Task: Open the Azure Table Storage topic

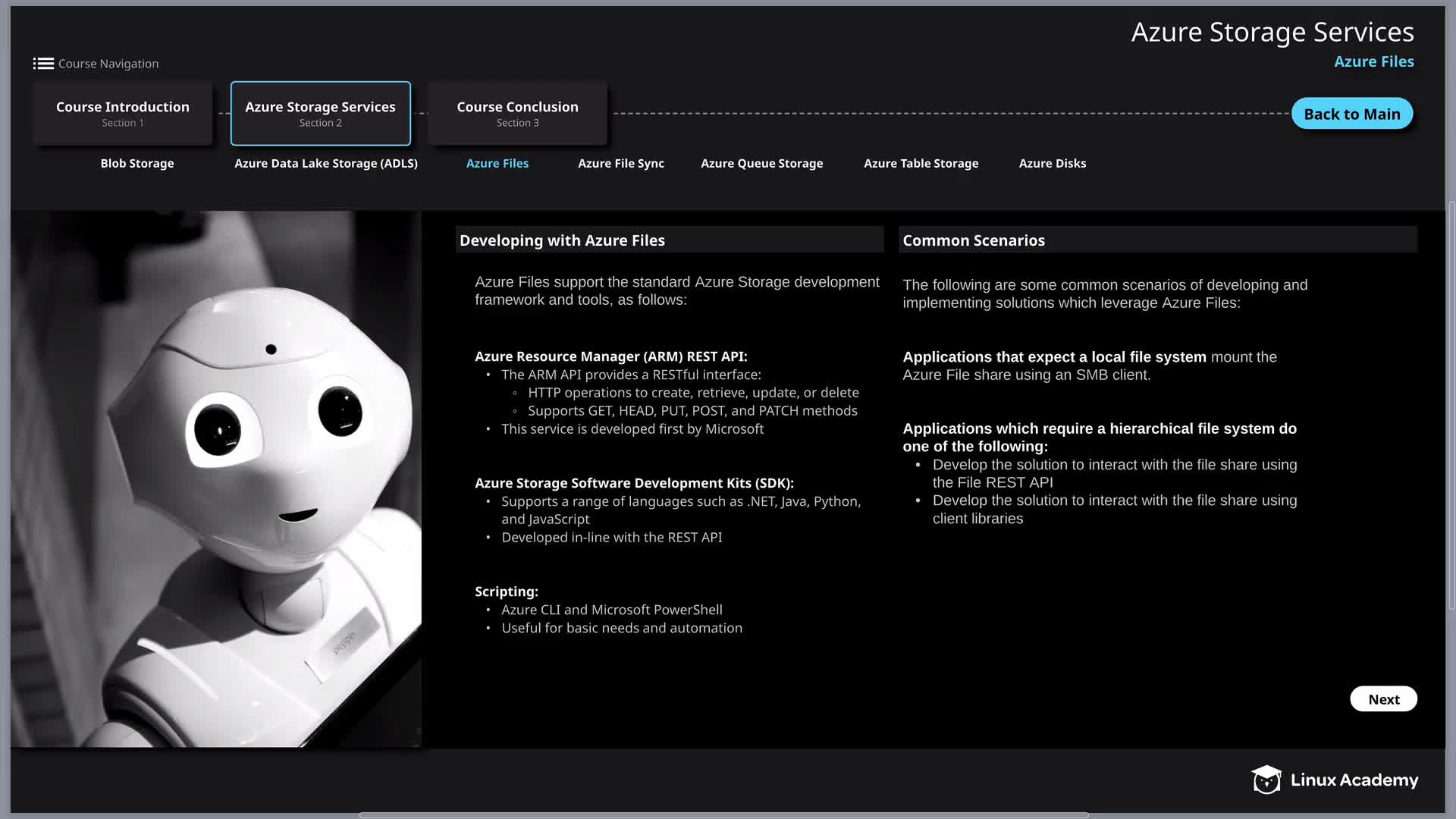Action: tap(921, 164)
